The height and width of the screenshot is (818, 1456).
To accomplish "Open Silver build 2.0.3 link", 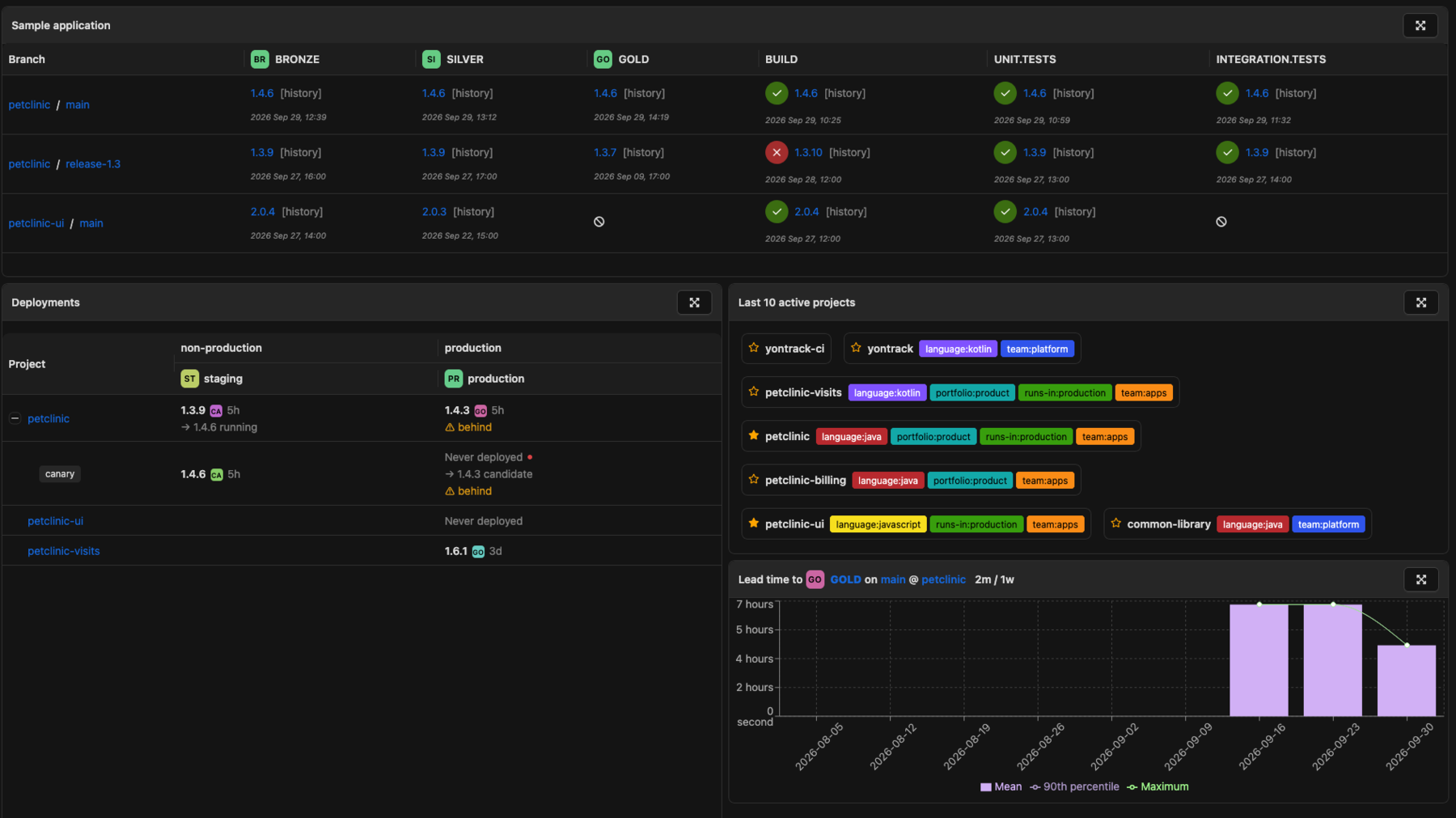I will click(434, 212).
